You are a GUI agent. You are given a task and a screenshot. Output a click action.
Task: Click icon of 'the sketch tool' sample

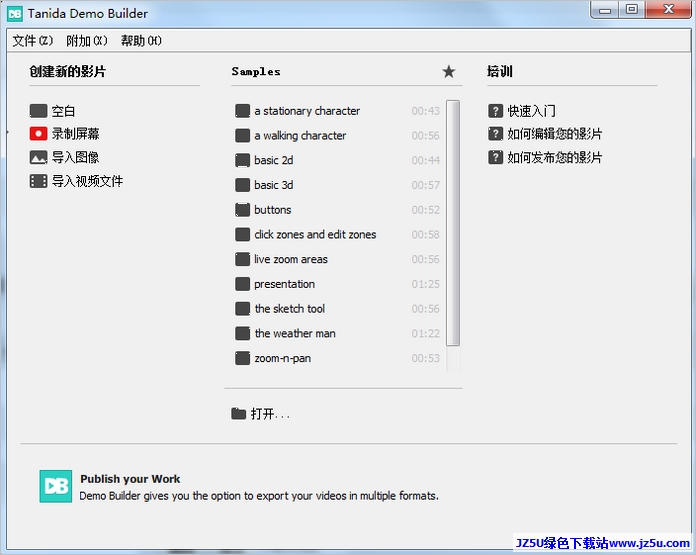tap(242, 309)
